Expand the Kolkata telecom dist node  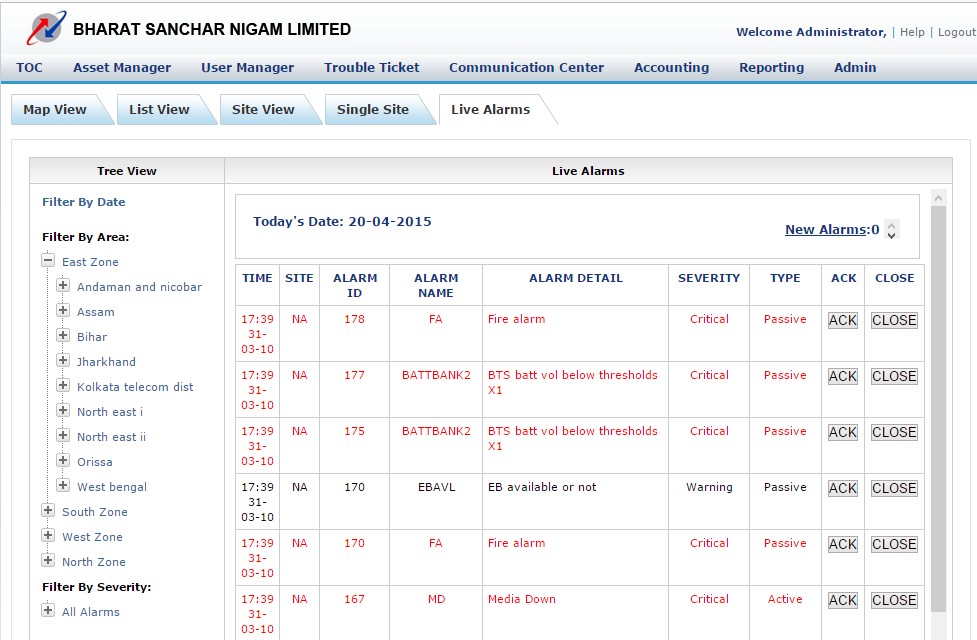tap(62, 386)
